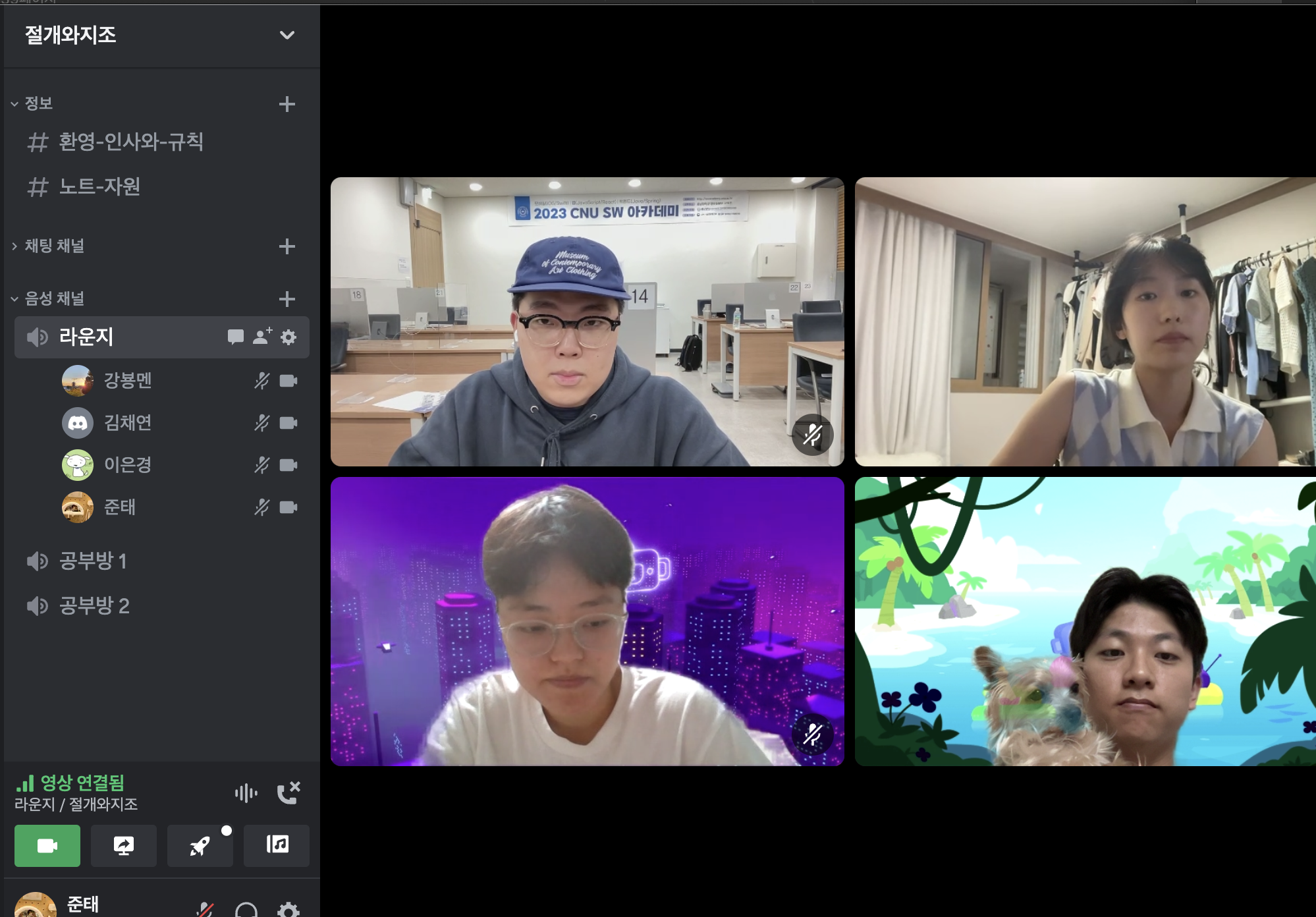Click the muted mic icon next to 준태 in the list

[x=262, y=507]
